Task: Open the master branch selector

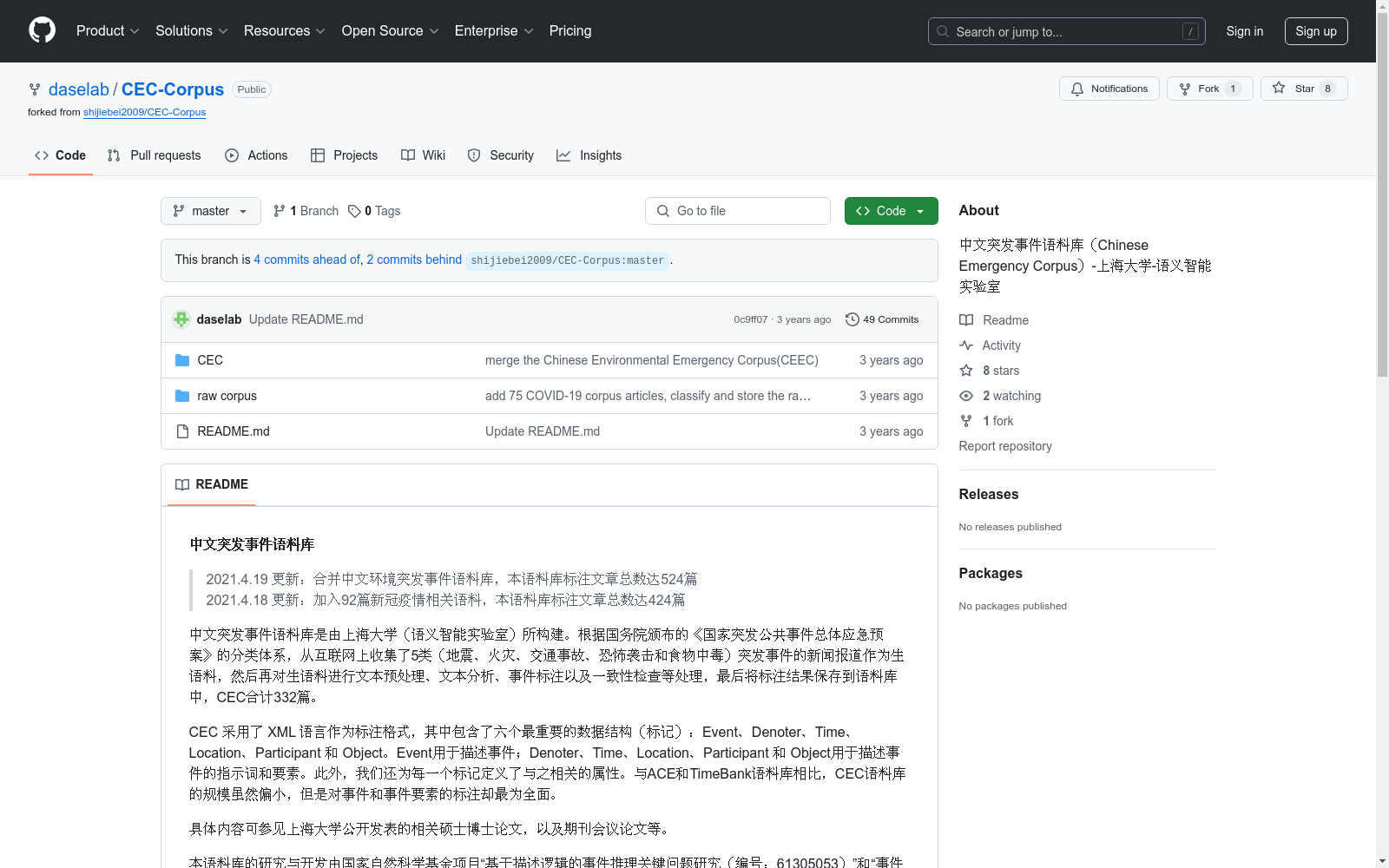Action: tap(211, 211)
